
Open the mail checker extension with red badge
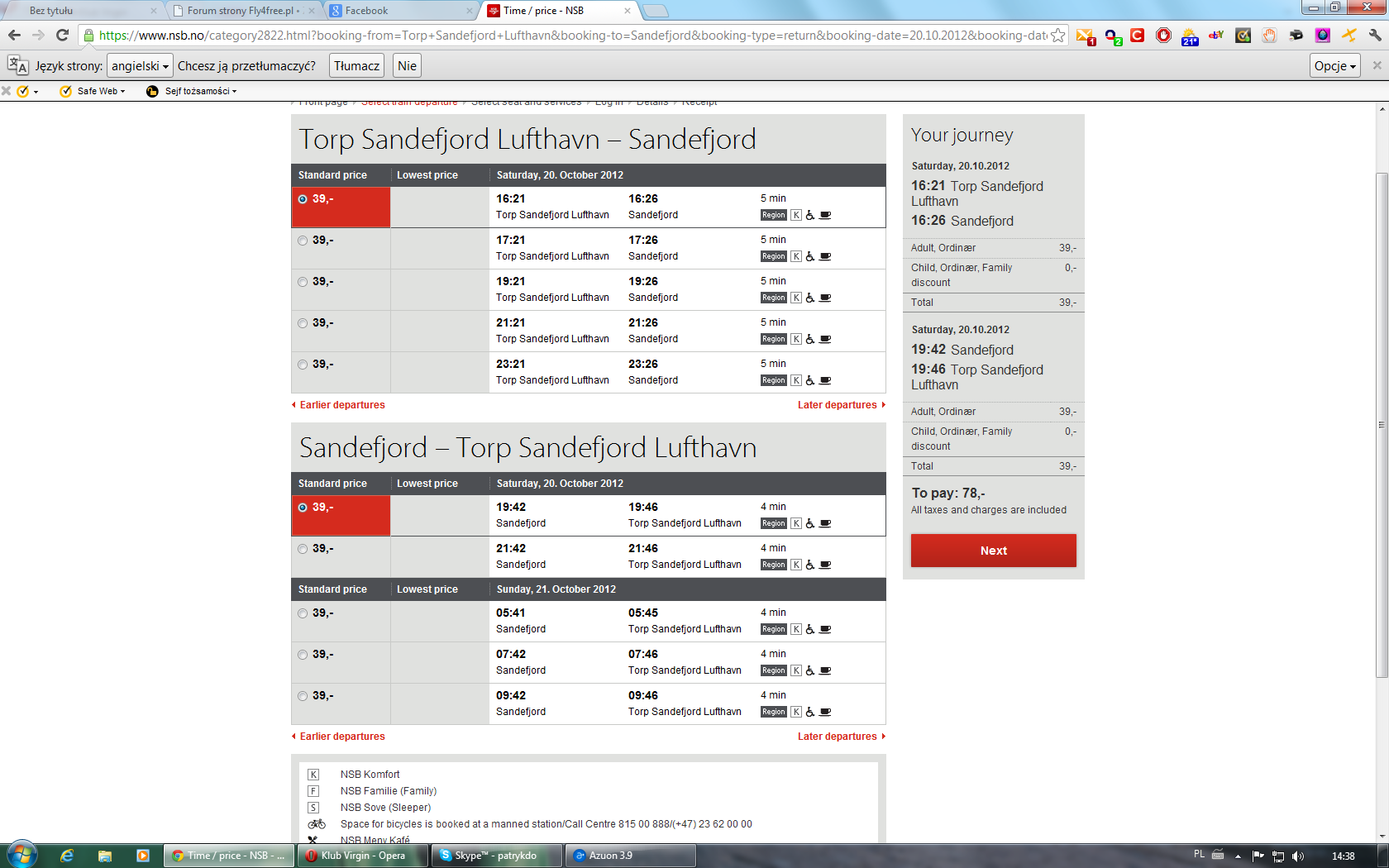1086,36
